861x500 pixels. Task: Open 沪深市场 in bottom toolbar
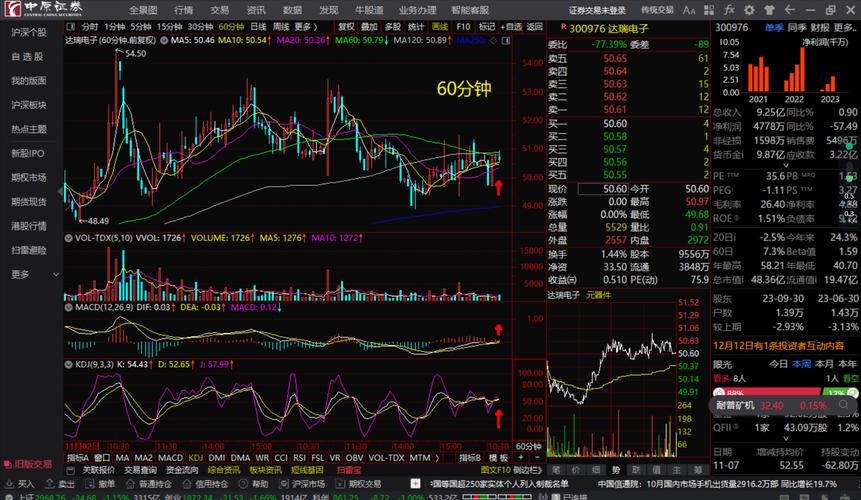pos(303,484)
